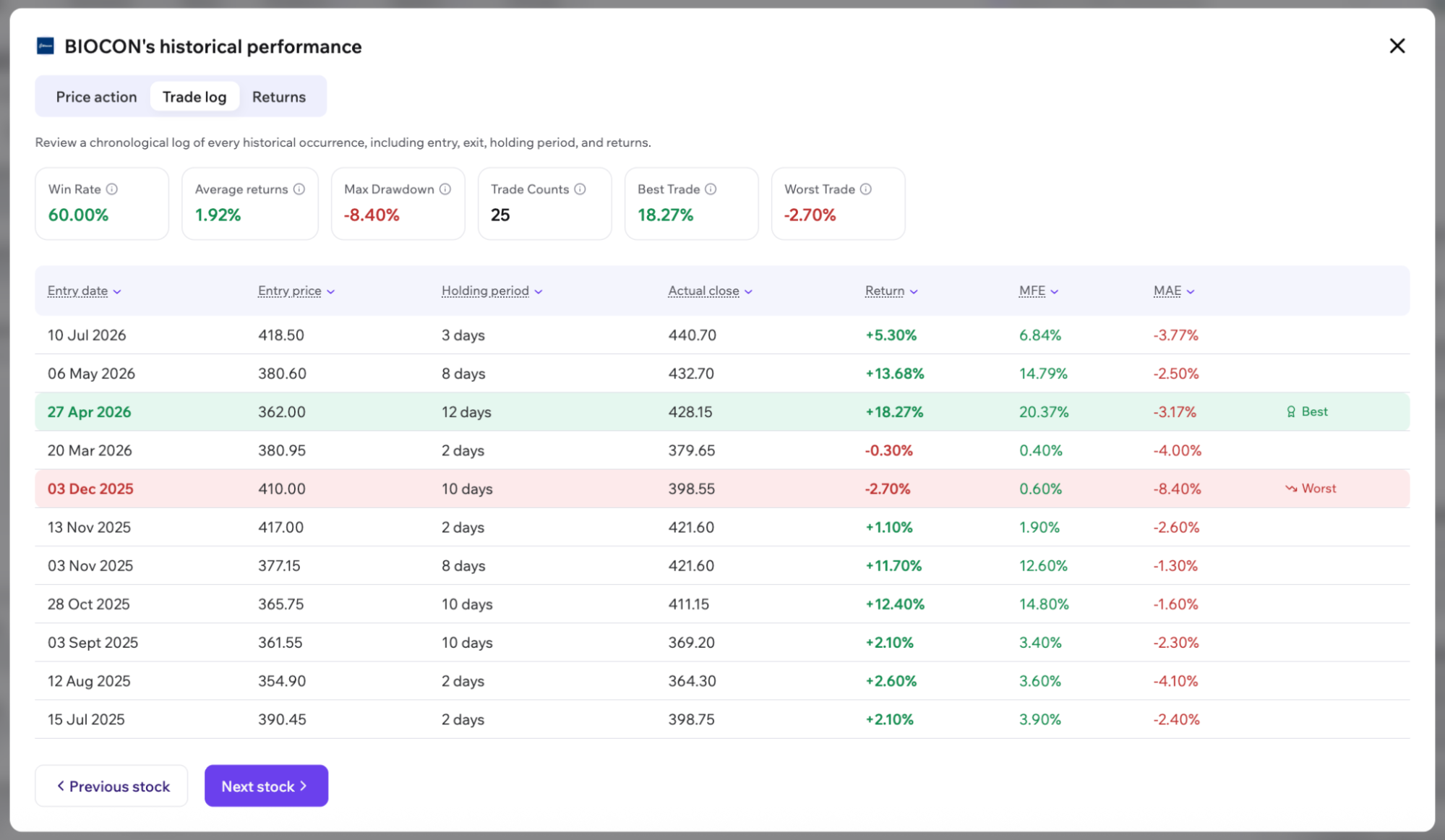Click the 60.00% Win Rate value

[78, 215]
